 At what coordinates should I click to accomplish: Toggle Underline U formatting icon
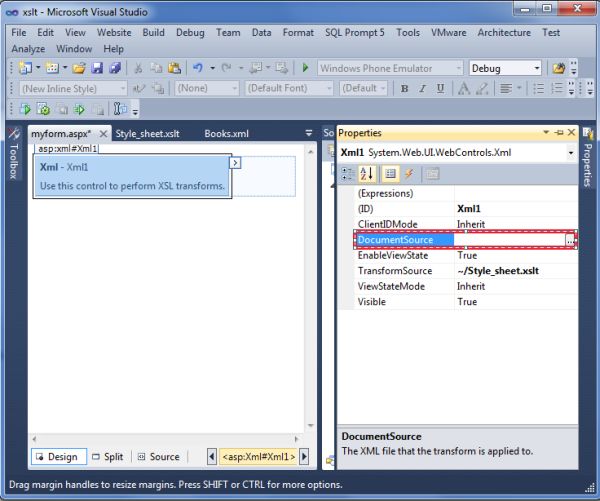pyautogui.click(x=440, y=88)
